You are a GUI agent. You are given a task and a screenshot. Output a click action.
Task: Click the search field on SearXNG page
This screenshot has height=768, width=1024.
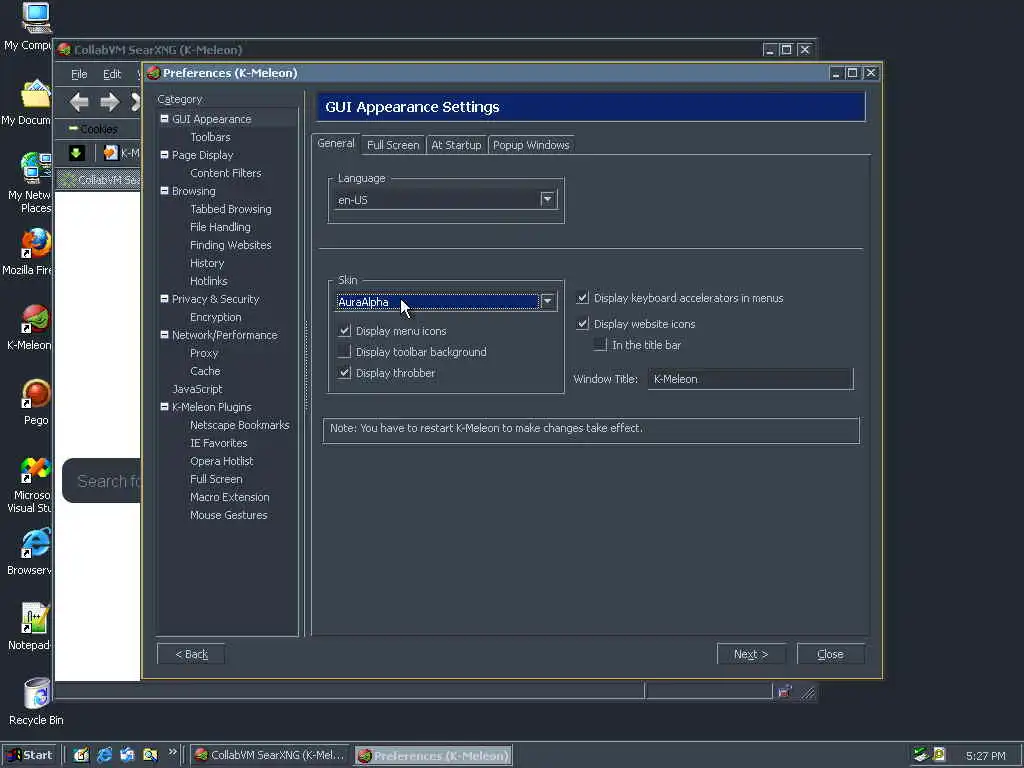click(101, 481)
